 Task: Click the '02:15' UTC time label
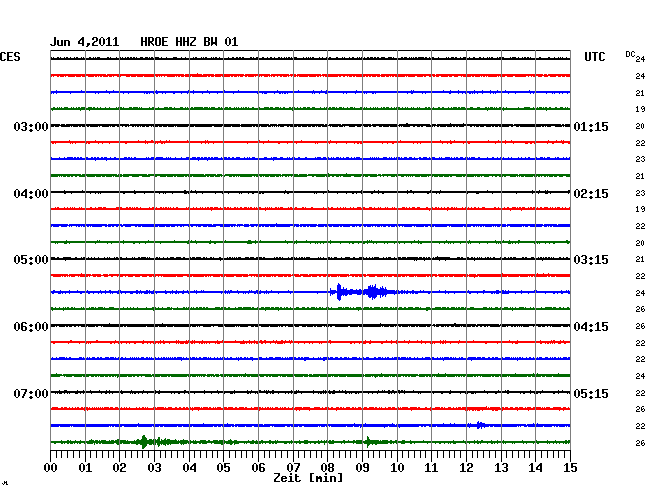click(591, 194)
